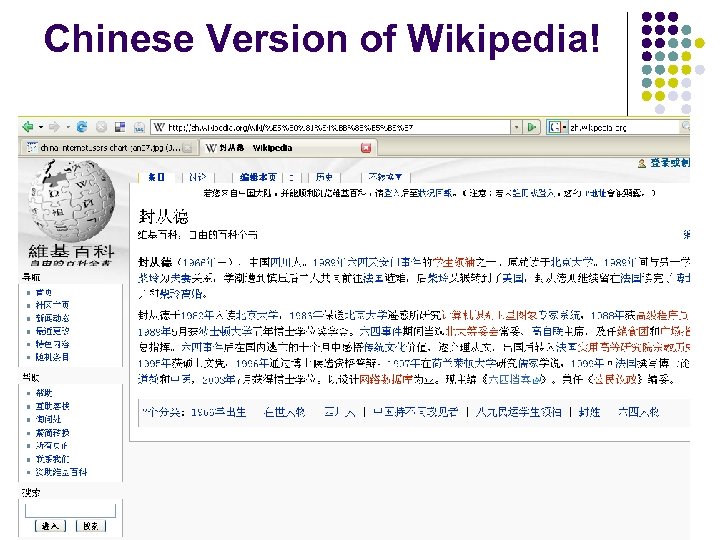This screenshot has height=540, width=720.
Task: Open 社区主页 community portal sidebar link
Action: coord(52,305)
